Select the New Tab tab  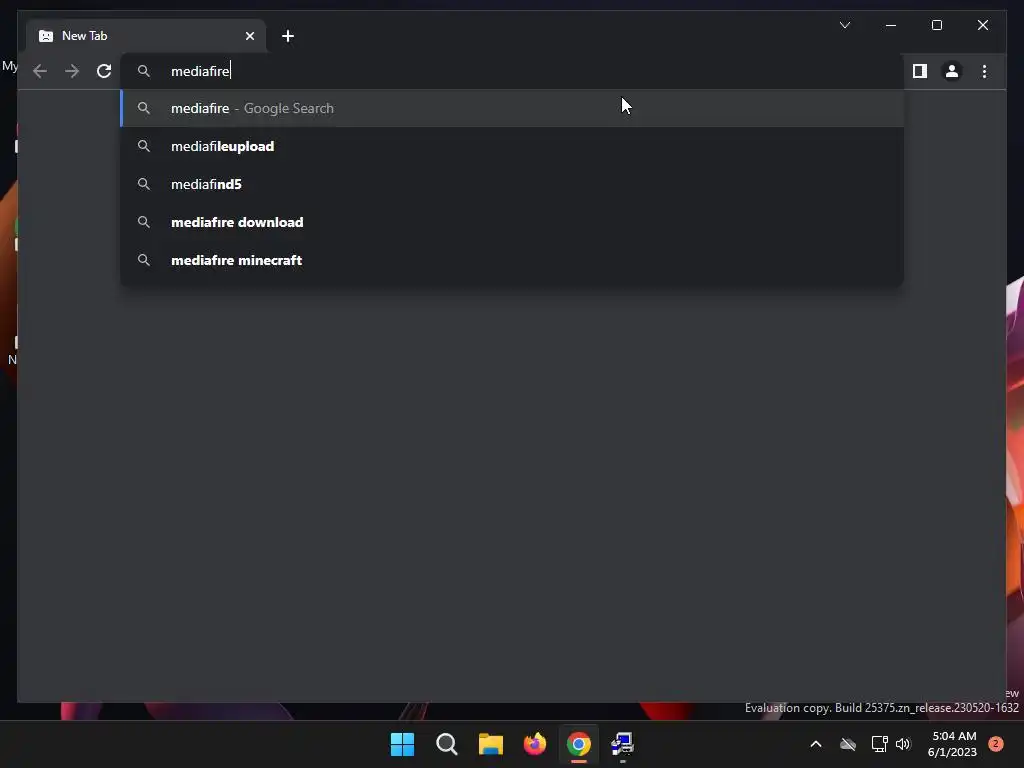pyautogui.click(x=146, y=36)
